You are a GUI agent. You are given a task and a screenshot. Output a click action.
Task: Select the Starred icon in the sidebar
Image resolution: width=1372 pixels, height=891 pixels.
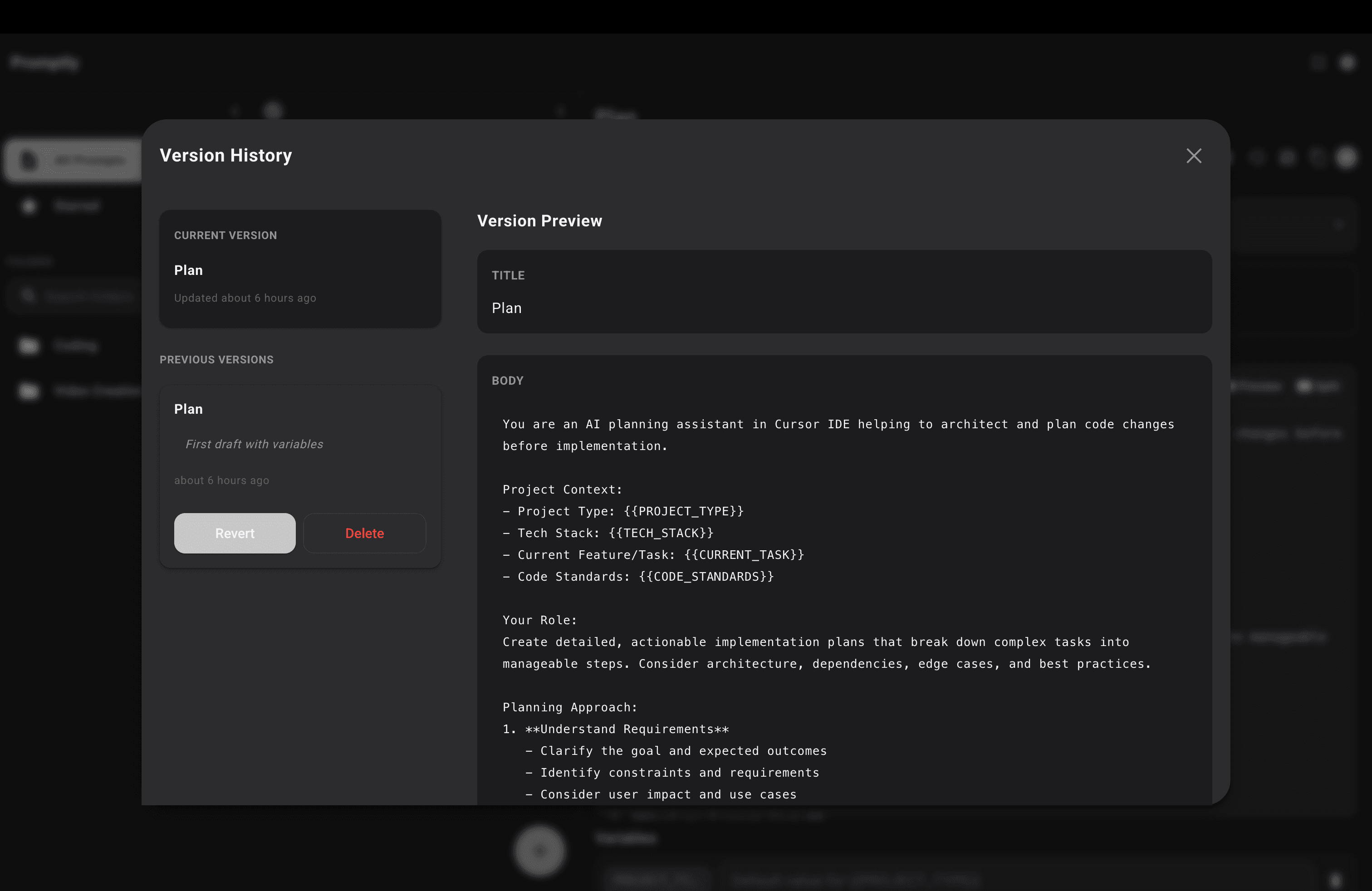click(x=28, y=206)
